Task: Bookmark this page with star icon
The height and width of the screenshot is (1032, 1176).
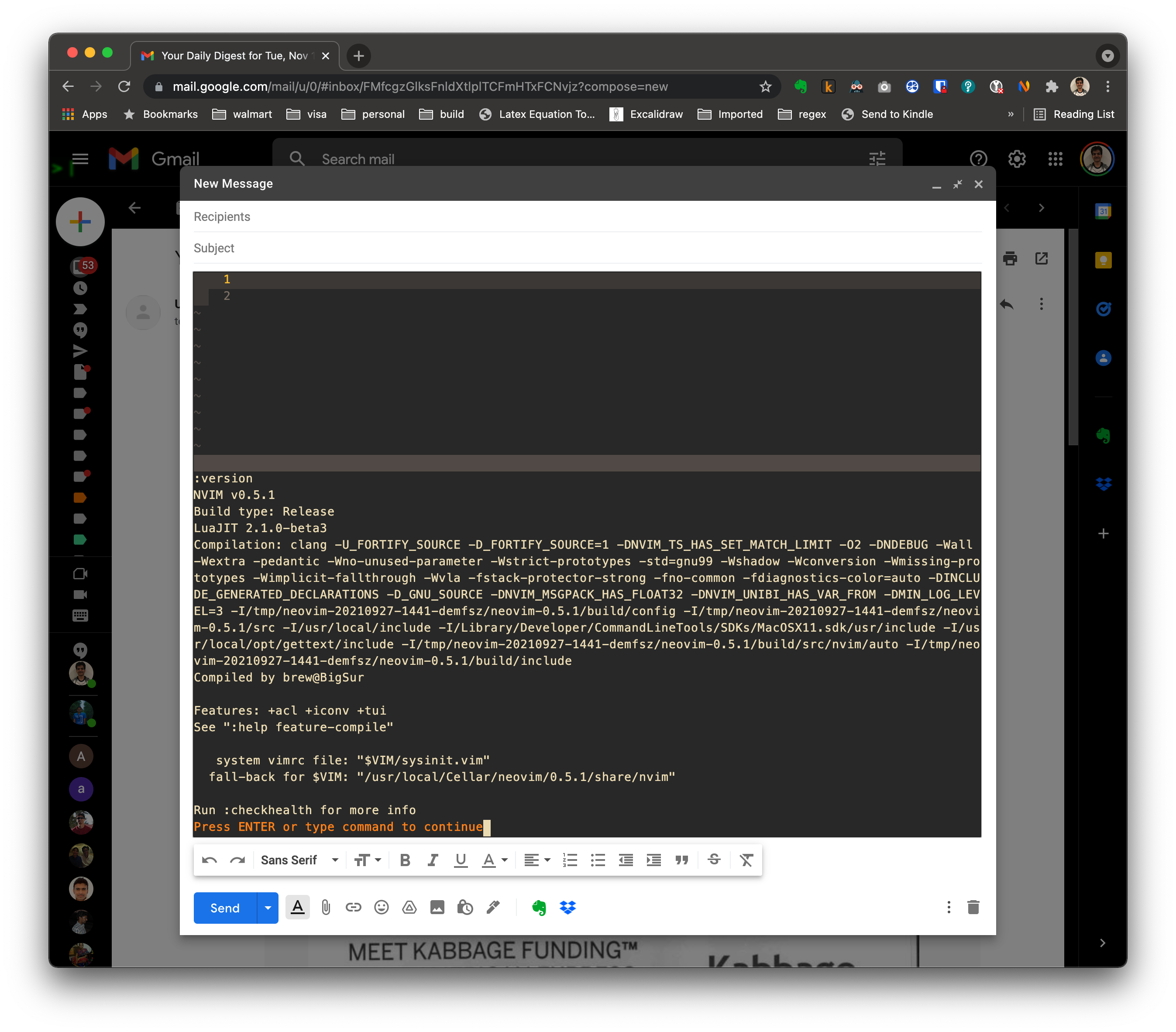Action: click(765, 86)
